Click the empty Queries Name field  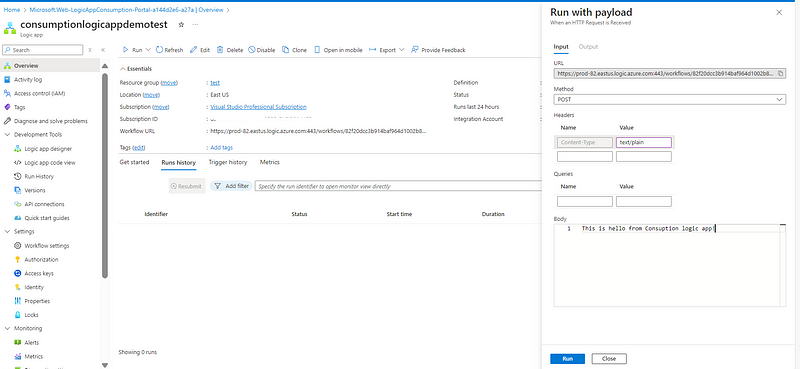[x=585, y=202]
